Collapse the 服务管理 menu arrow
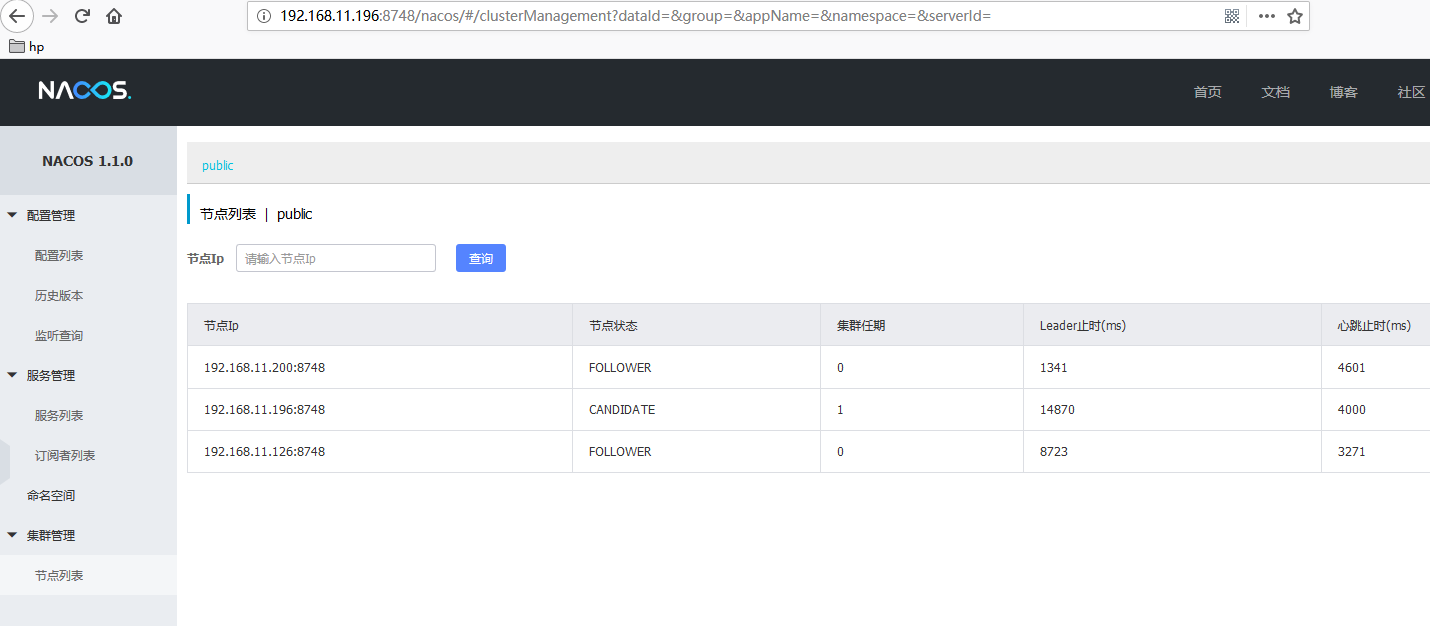This screenshot has width=1430, height=626. pos(12,375)
